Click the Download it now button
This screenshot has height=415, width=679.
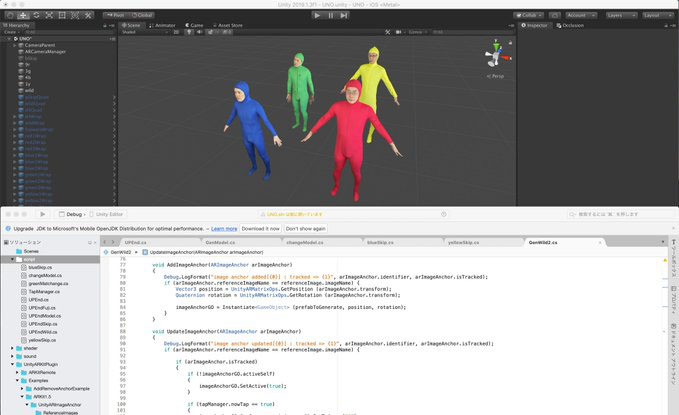point(262,229)
